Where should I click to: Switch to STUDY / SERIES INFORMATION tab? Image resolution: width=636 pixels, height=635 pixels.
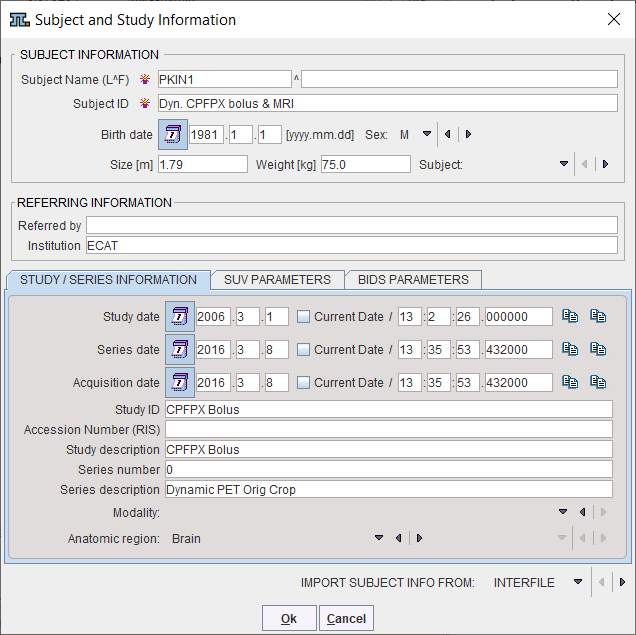pyautogui.click(x=108, y=280)
